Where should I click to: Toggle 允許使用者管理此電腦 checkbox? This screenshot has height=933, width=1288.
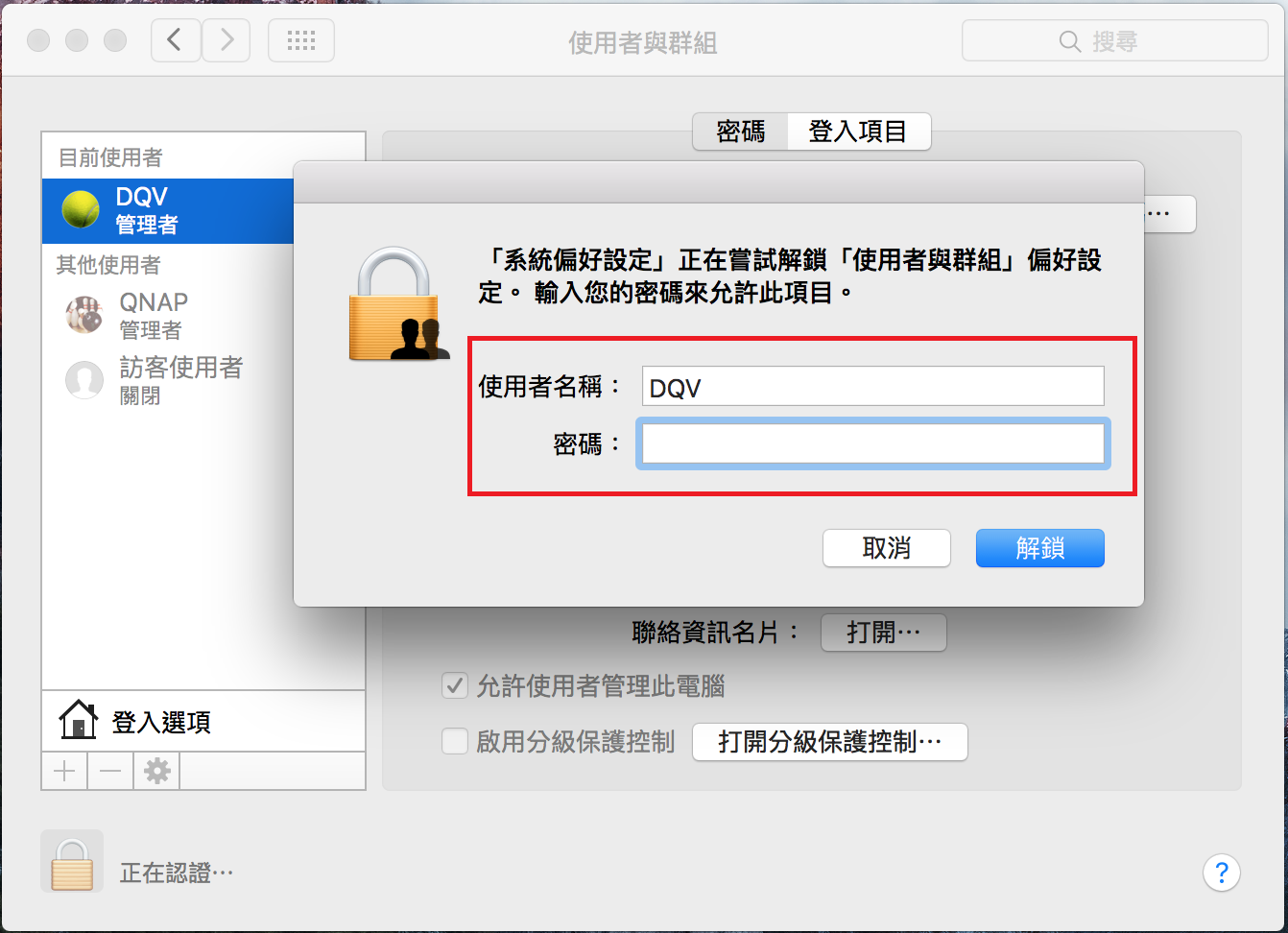click(x=454, y=685)
